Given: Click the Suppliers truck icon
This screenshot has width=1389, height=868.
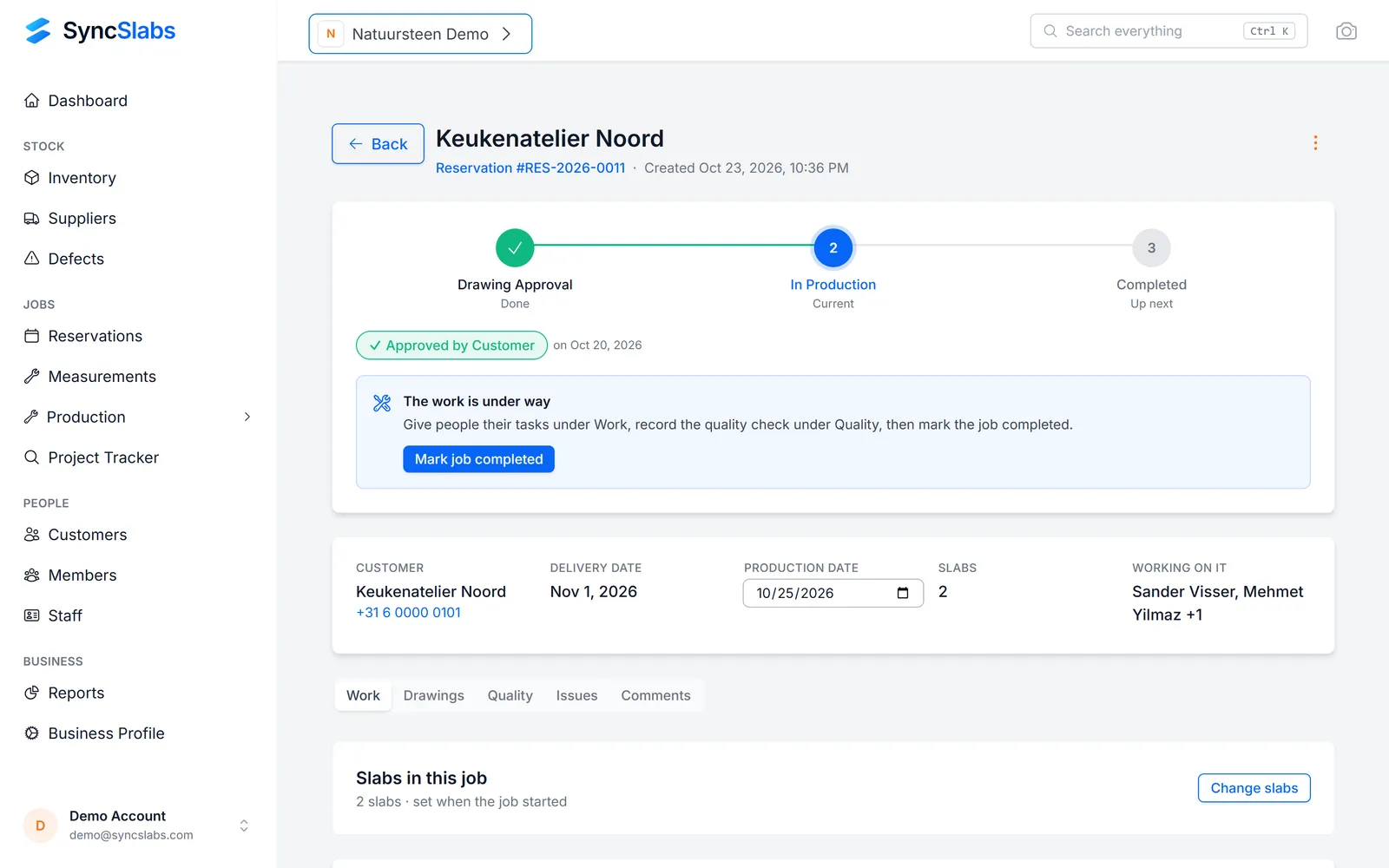Looking at the screenshot, I should (x=32, y=219).
